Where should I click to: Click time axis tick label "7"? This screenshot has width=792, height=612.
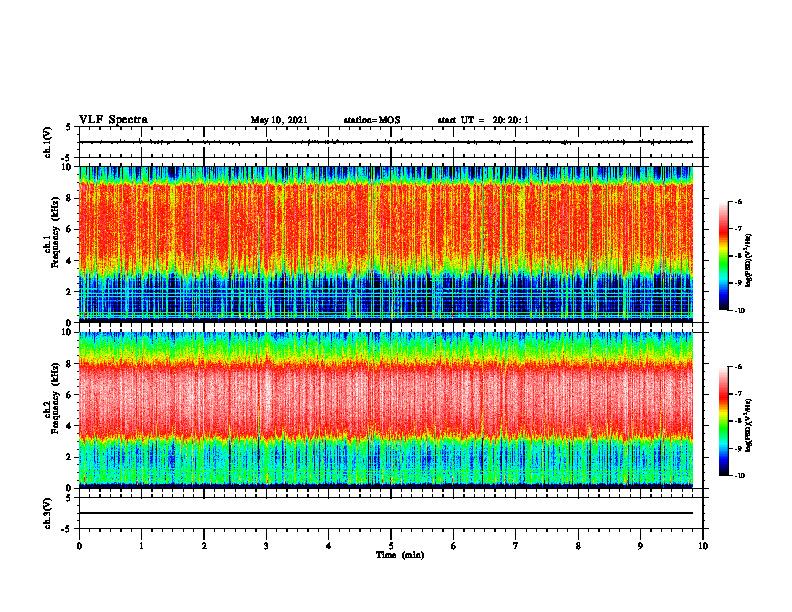pos(516,546)
